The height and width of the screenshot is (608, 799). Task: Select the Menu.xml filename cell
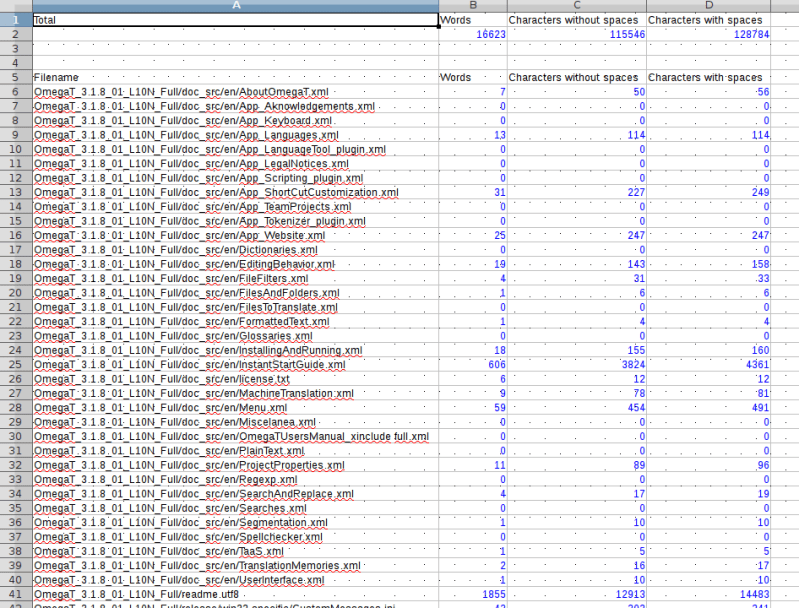pyautogui.click(x=235, y=408)
